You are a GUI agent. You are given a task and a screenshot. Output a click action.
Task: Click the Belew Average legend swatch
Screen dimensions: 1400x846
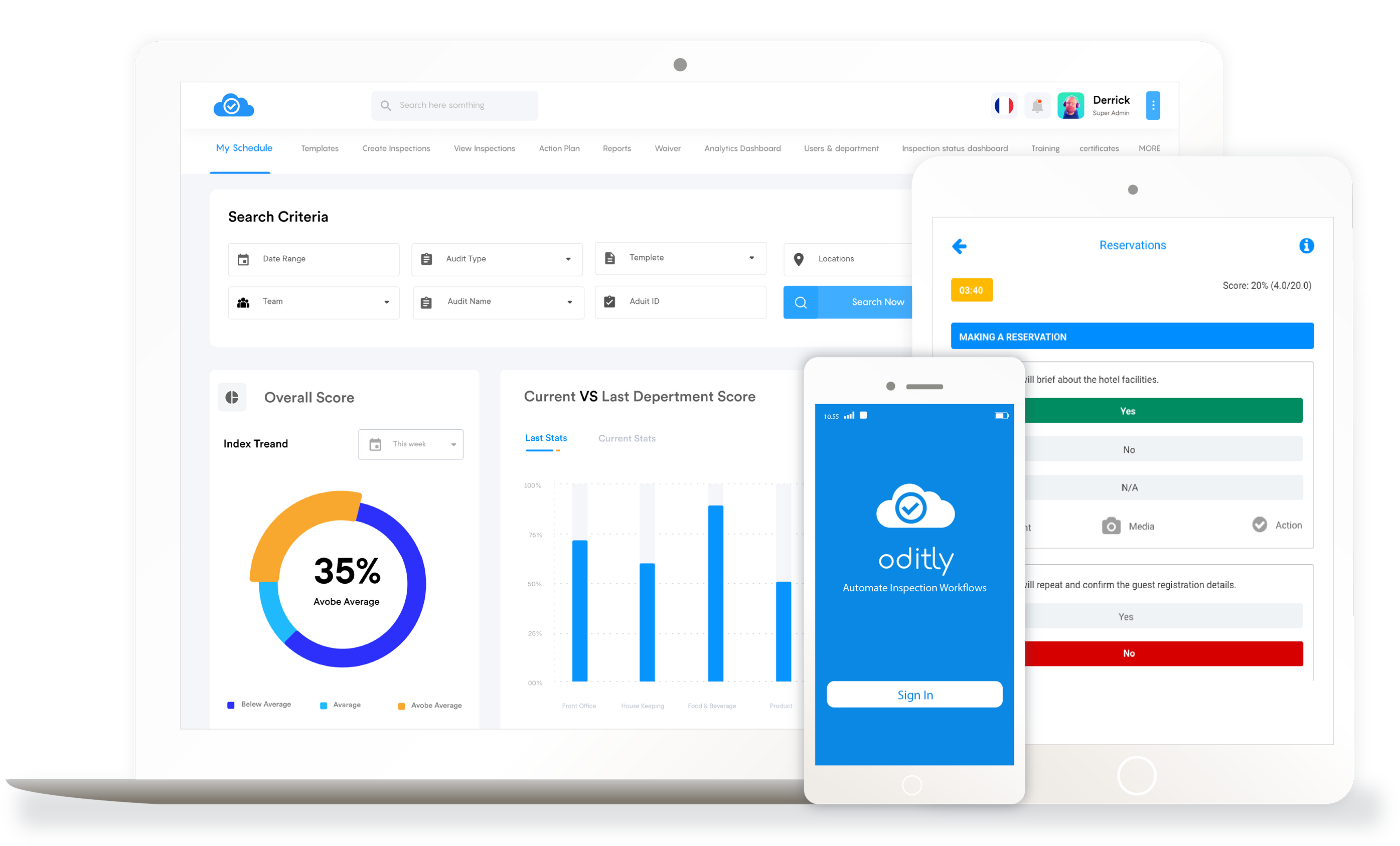231,705
